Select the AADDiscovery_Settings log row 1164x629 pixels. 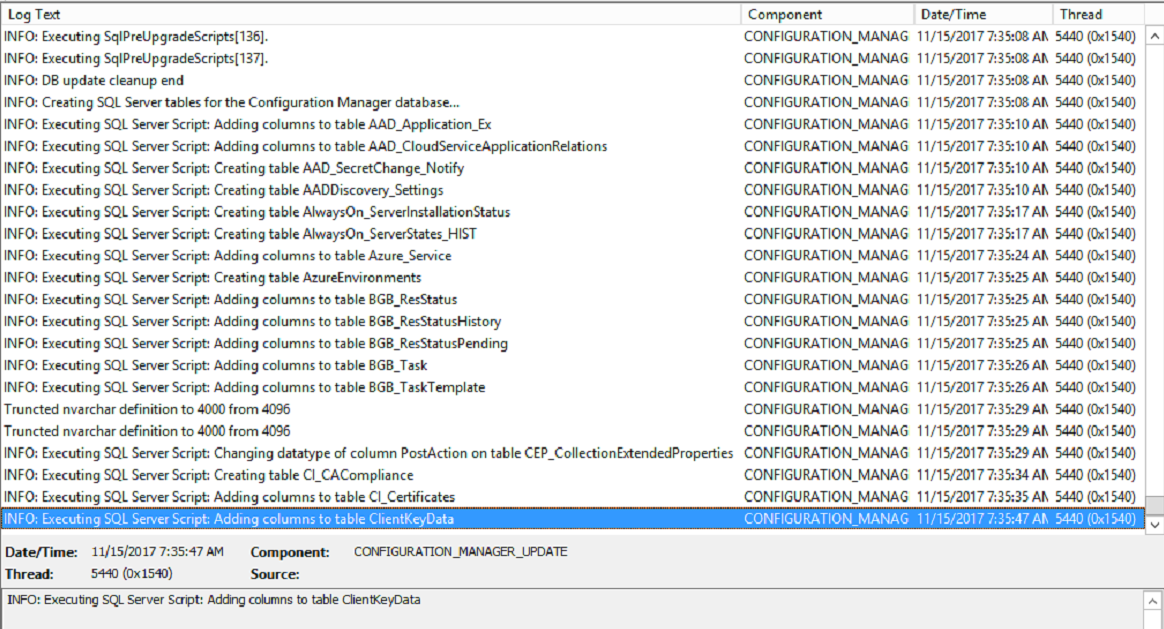coord(572,189)
